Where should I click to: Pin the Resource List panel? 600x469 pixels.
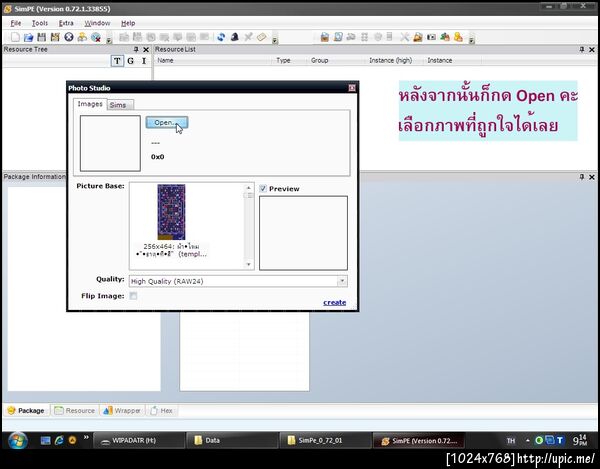[x=582, y=49]
